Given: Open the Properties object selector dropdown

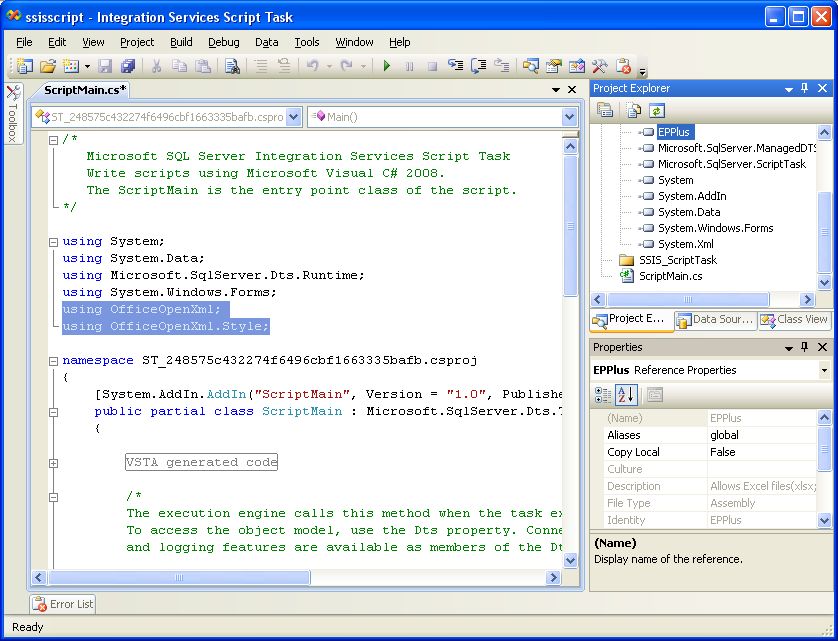Looking at the screenshot, I should point(824,370).
